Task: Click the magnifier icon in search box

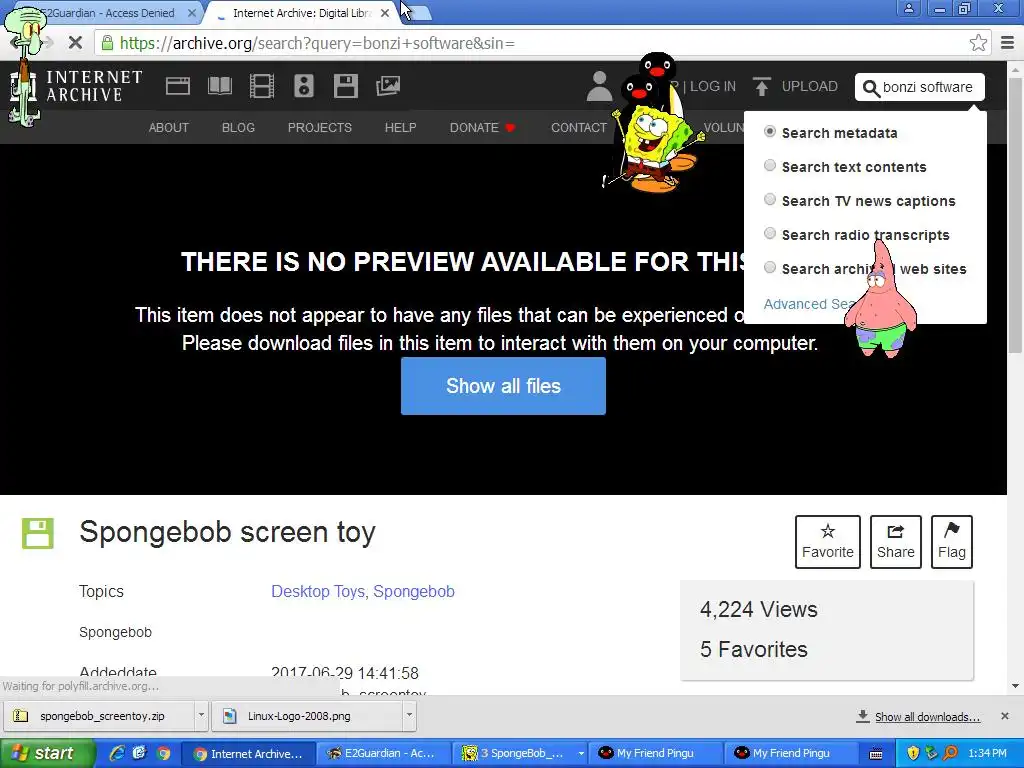Action: pos(871,88)
